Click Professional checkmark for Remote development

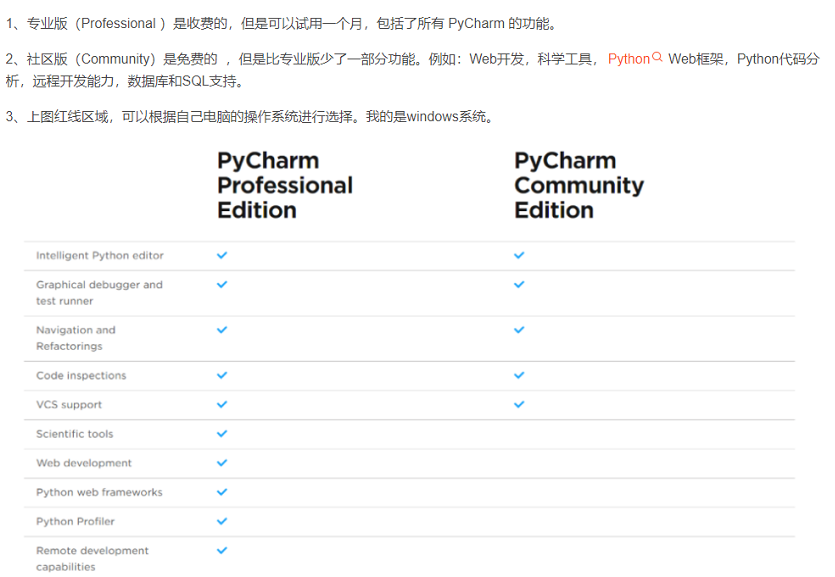coord(222,550)
